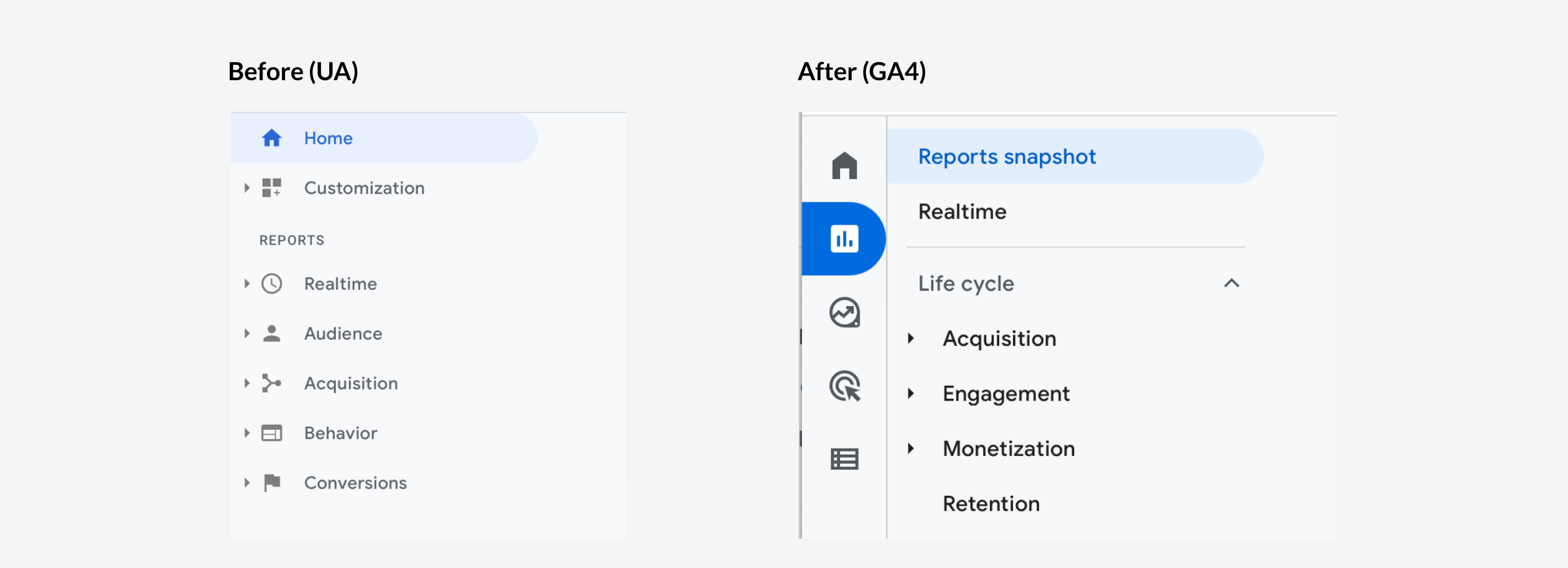Open the Retention report
Viewport: 1568px width, 568px height.
pyautogui.click(x=991, y=503)
